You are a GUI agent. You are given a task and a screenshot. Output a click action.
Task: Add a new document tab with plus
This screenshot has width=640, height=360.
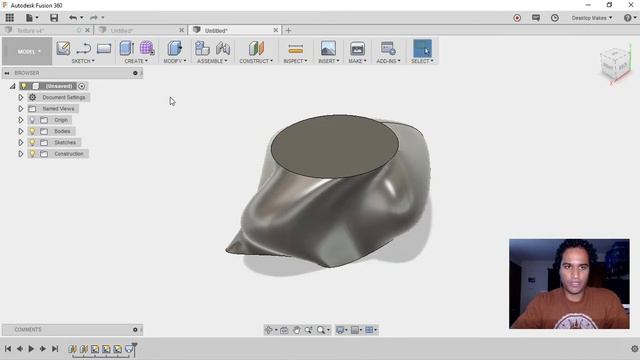pyautogui.click(x=288, y=30)
